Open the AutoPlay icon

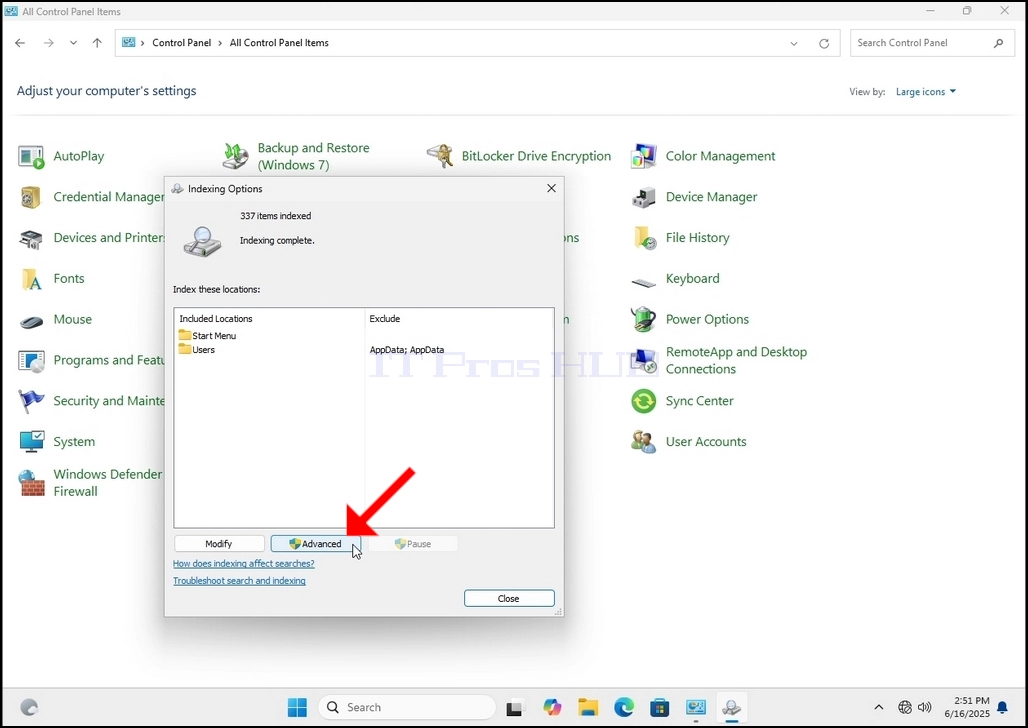(x=31, y=157)
